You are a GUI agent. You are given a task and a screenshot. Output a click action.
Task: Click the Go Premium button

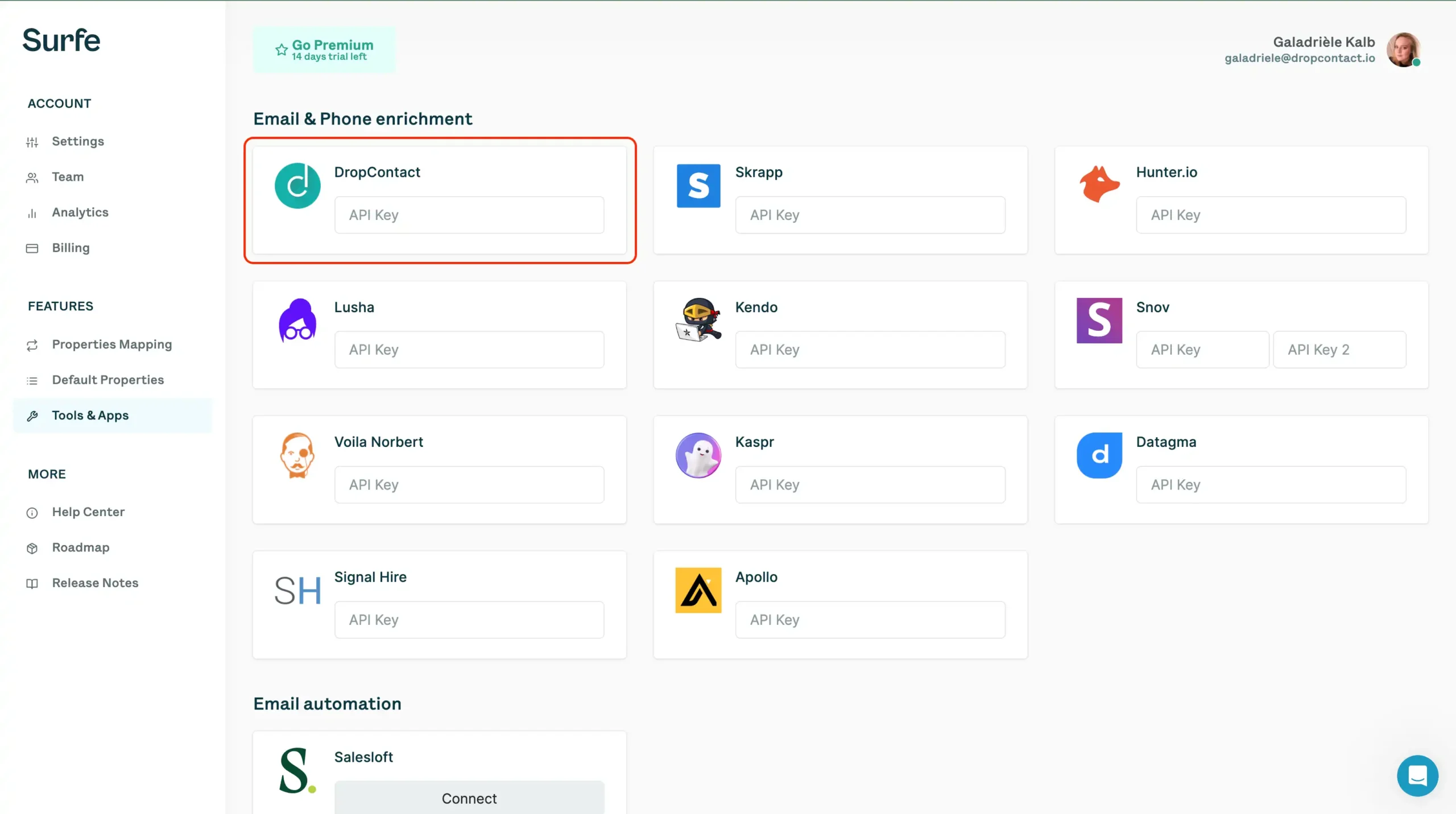[324, 49]
